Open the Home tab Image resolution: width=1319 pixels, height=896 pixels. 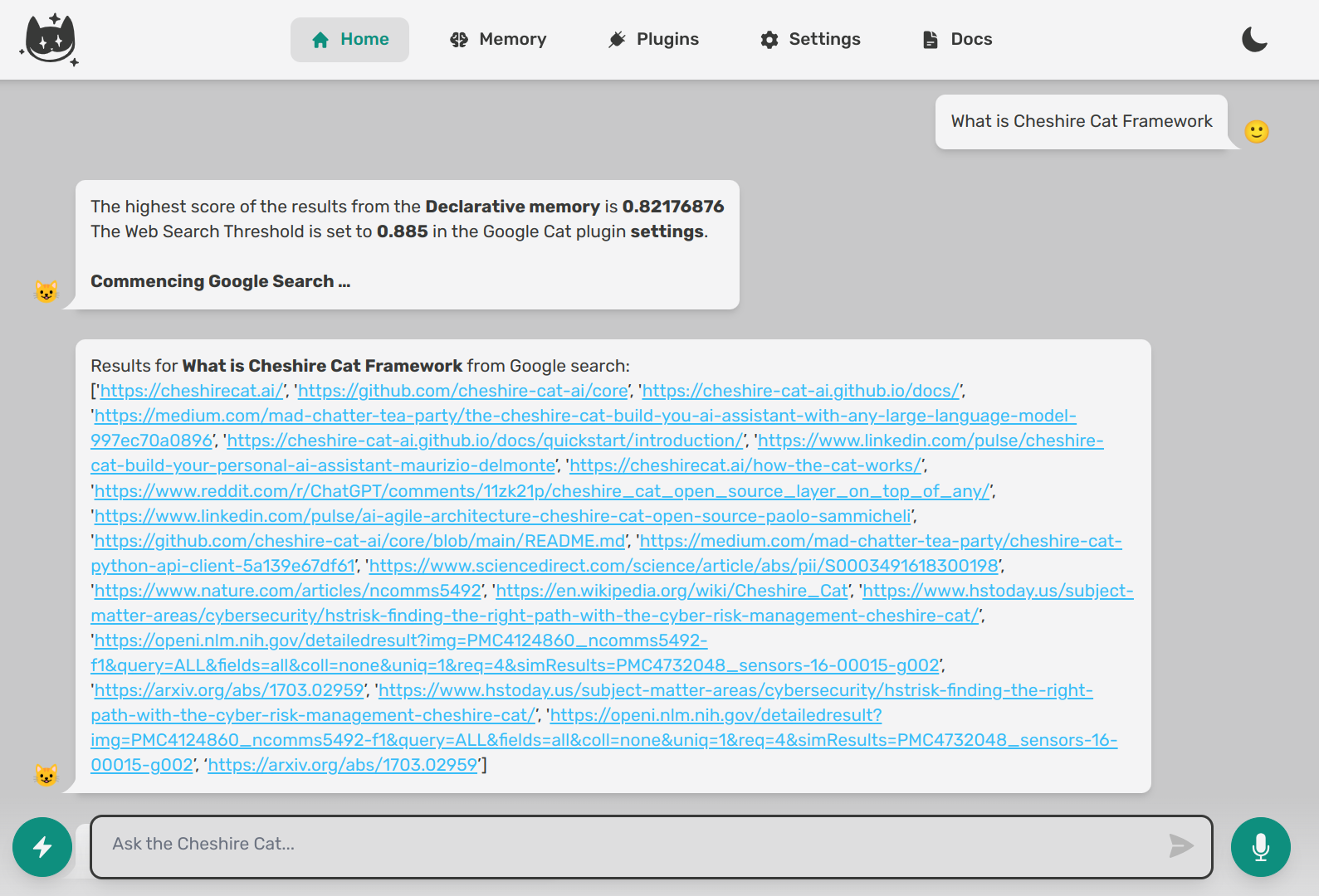pos(349,40)
